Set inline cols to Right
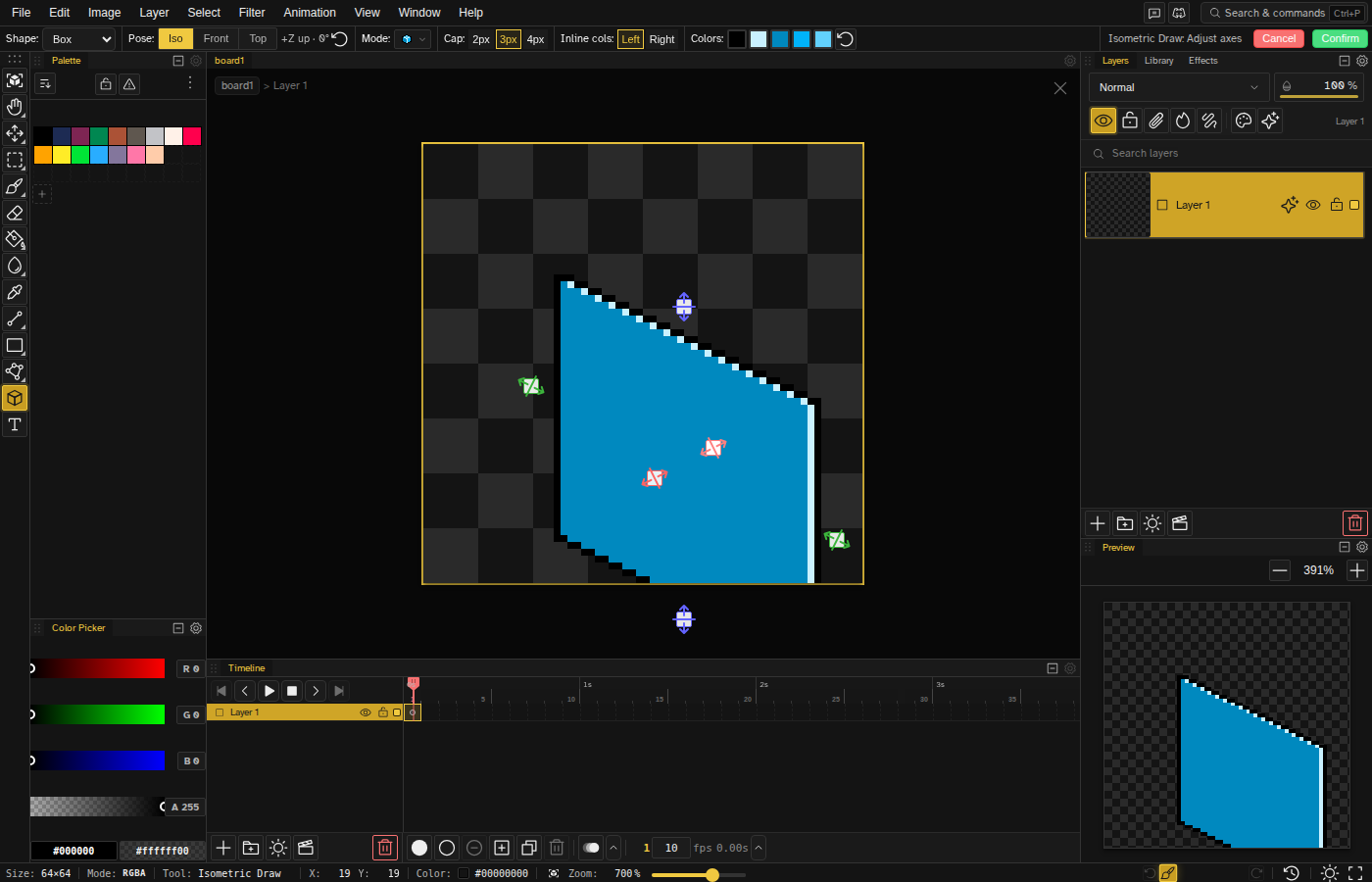The height and width of the screenshot is (882, 1372). point(662,39)
